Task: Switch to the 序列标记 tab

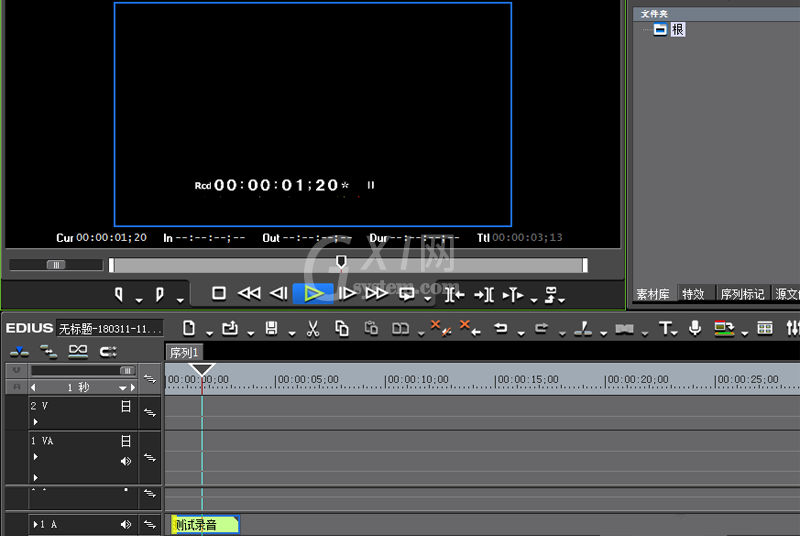Action: [x=742, y=294]
